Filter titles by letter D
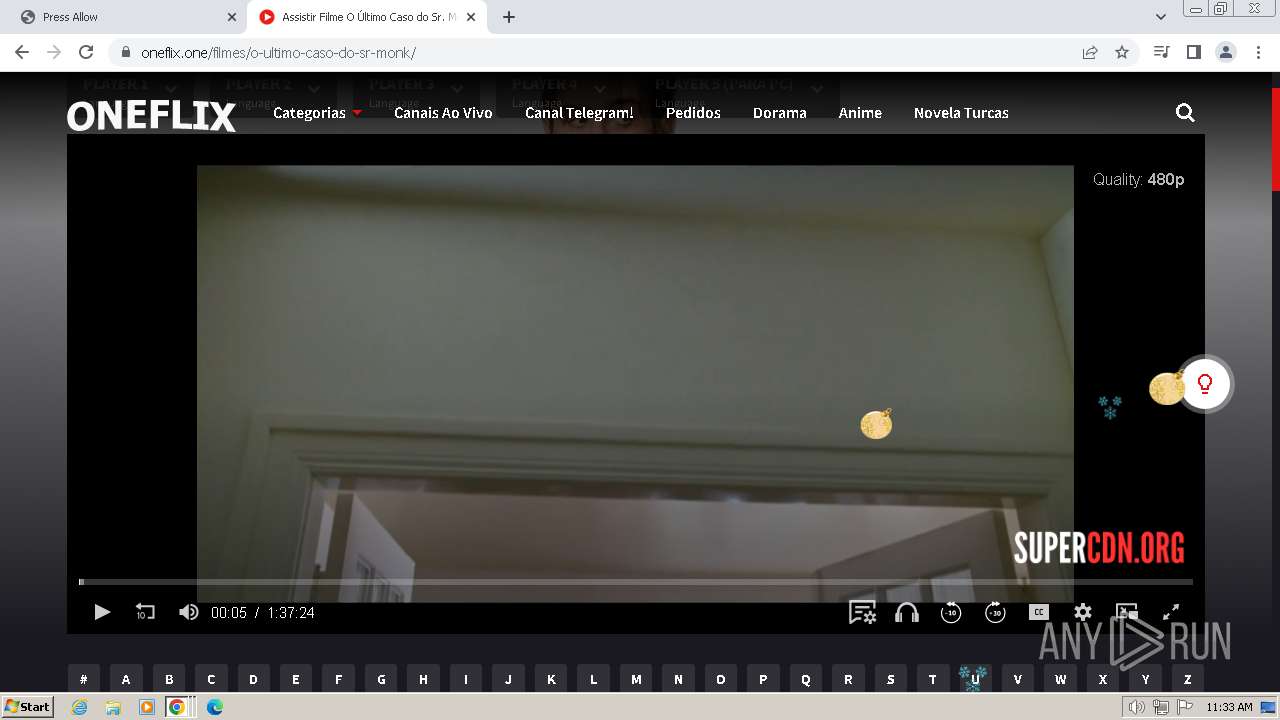Viewport: 1280px width, 720px height. pyautogui.click(x=253, y=679)
